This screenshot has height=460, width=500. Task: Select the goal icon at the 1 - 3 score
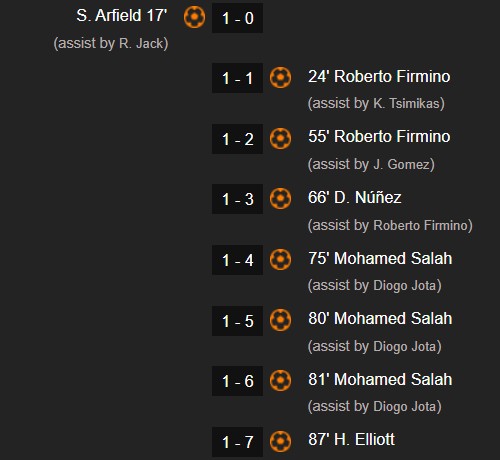(280, 199)
